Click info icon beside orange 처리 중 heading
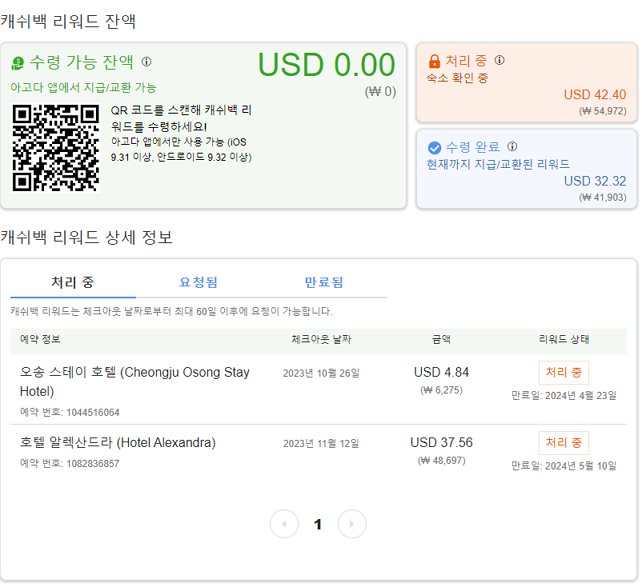Viewport: 642px width, 587px height. pos(499,60)
